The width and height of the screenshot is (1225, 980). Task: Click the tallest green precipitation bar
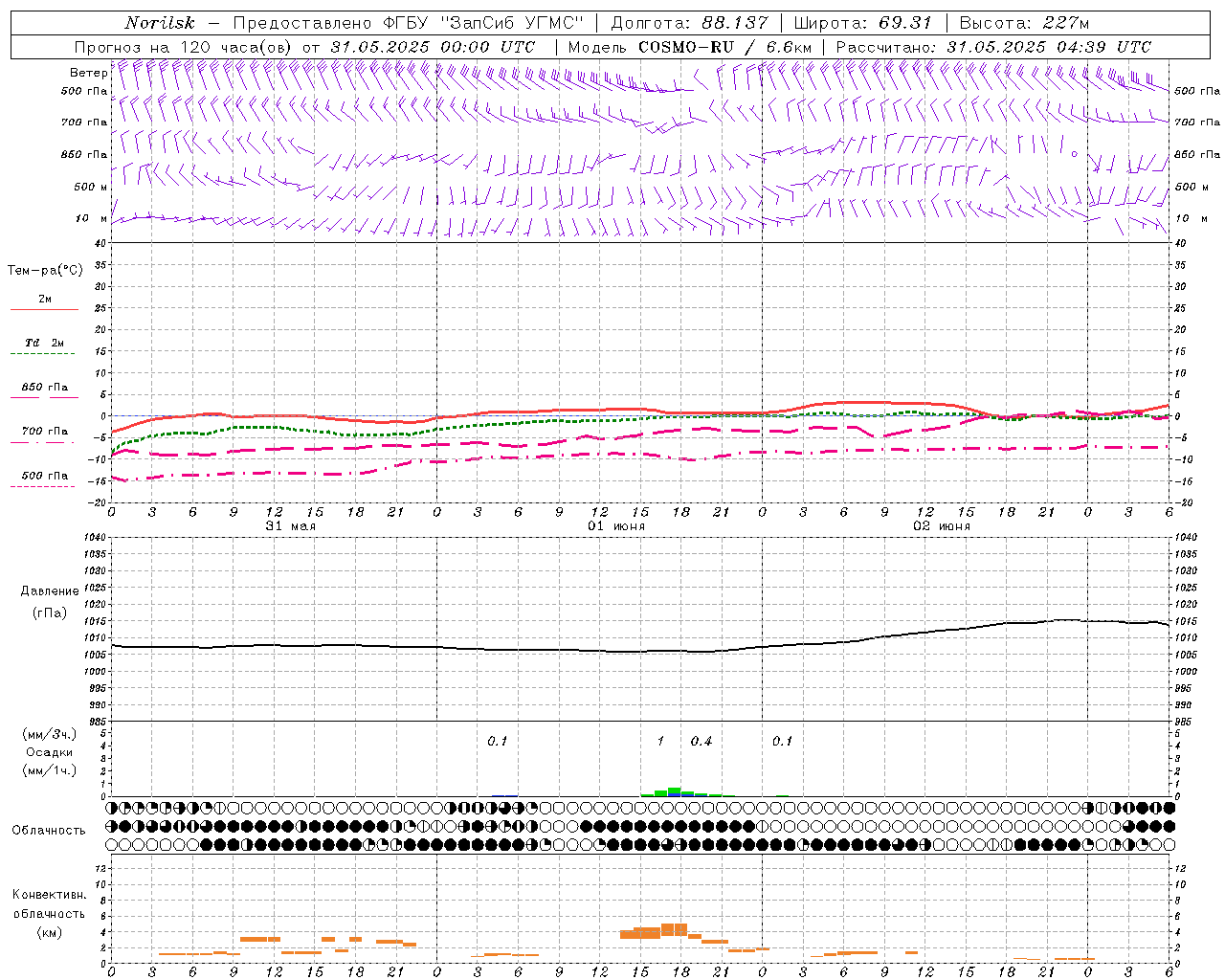click(674, 791)
